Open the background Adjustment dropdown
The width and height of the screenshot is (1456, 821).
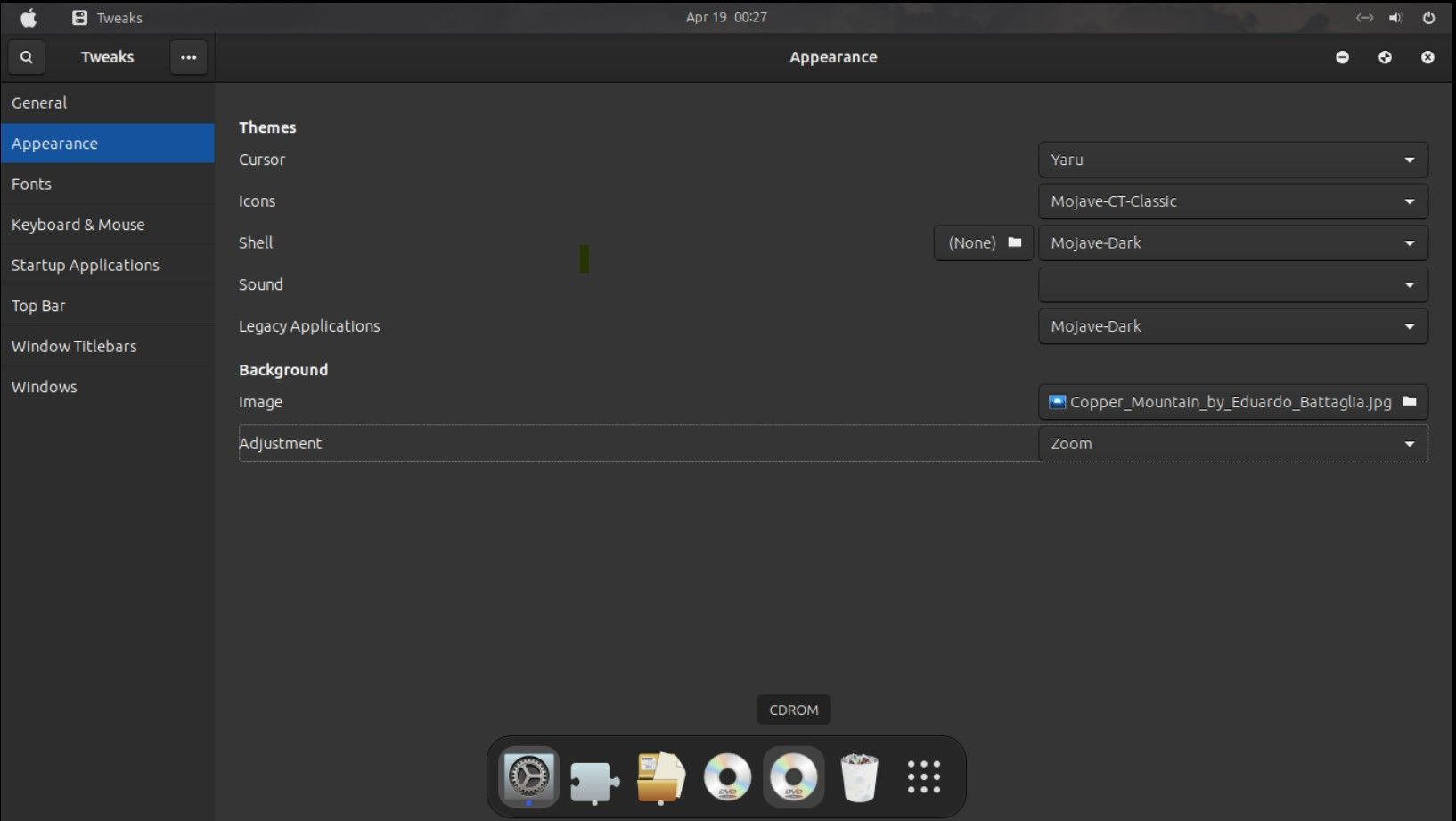pos(1232,443)
